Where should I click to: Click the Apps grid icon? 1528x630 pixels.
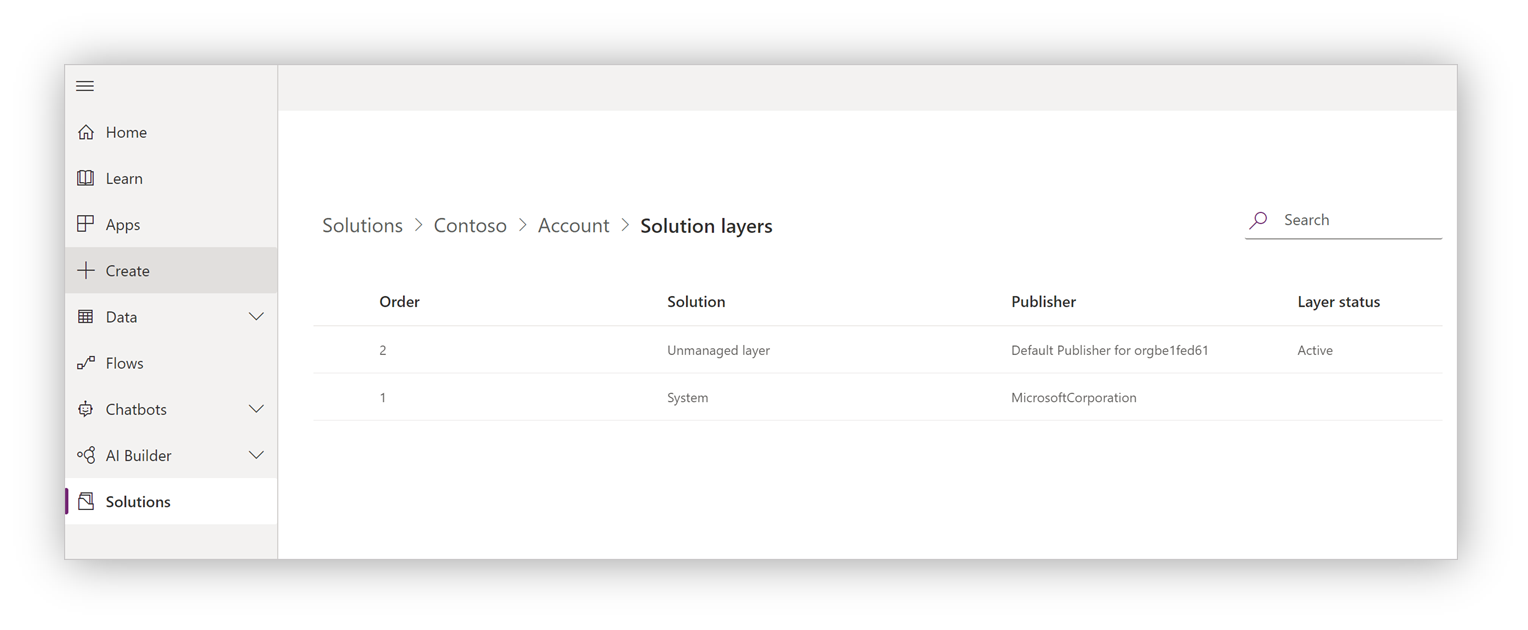86,224
